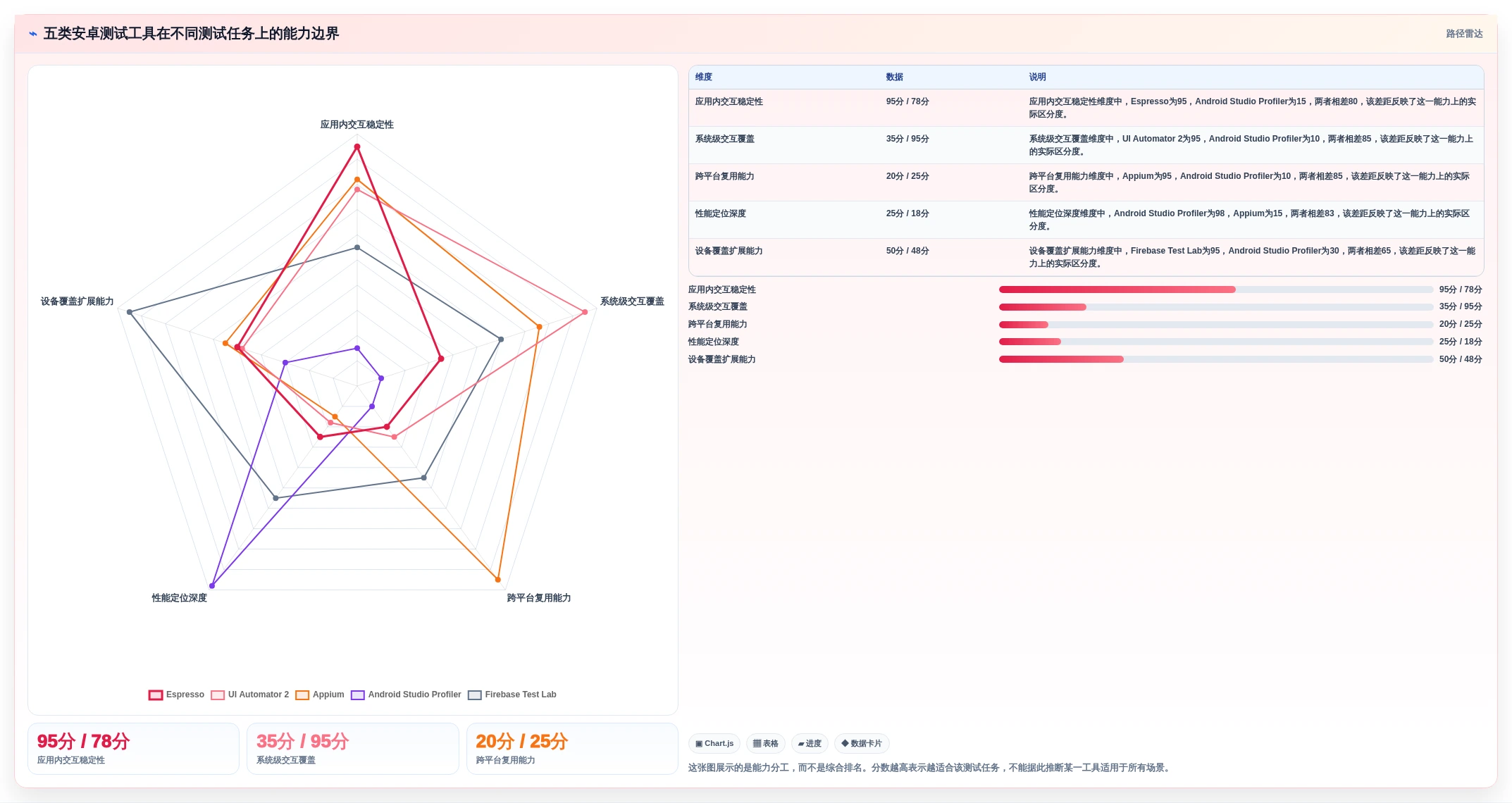The image size is (1512, 803).
Task: Click the Chart.js tag chip
Action: [714, 743]
